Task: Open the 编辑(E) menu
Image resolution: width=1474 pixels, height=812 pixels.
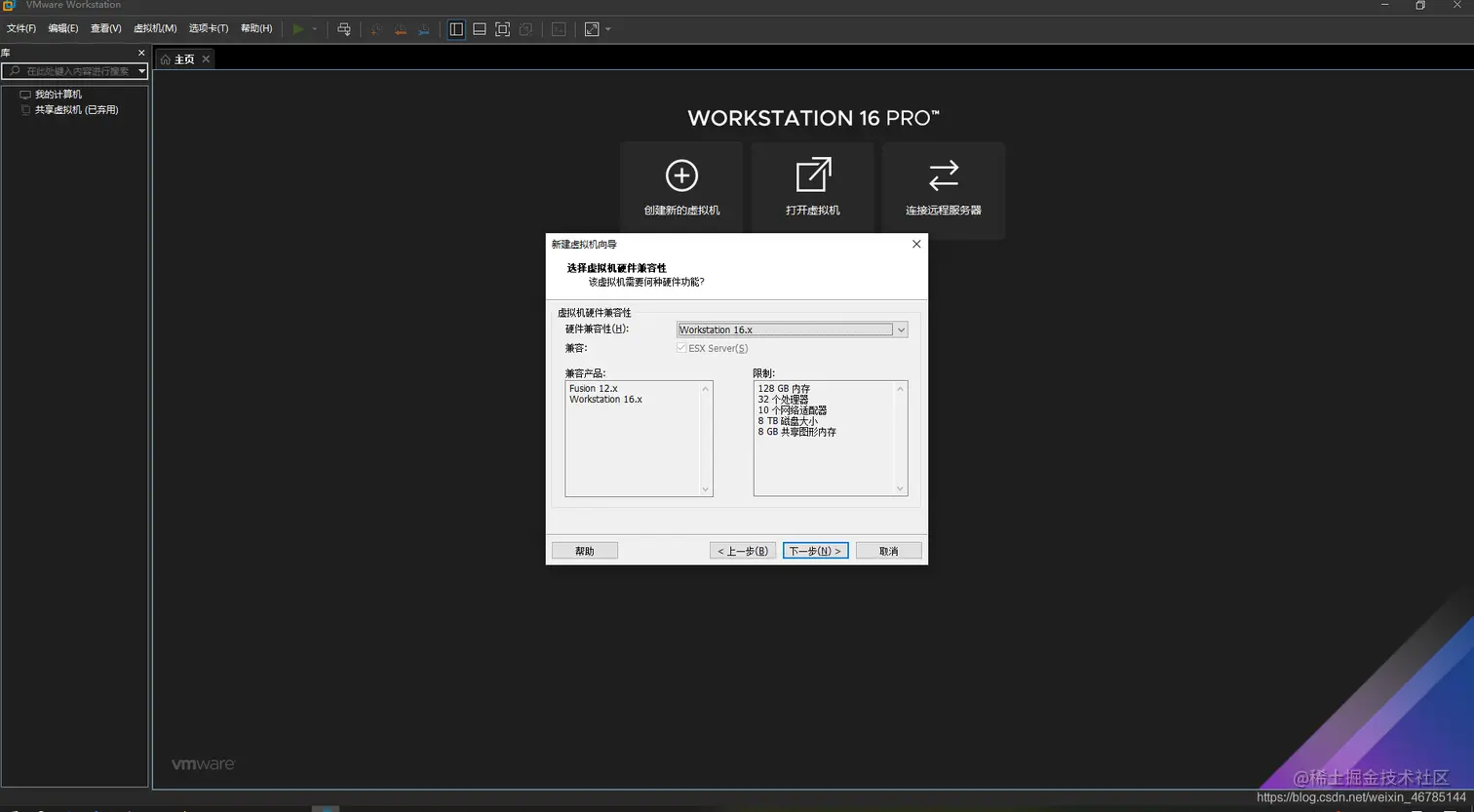Action: 63,28
